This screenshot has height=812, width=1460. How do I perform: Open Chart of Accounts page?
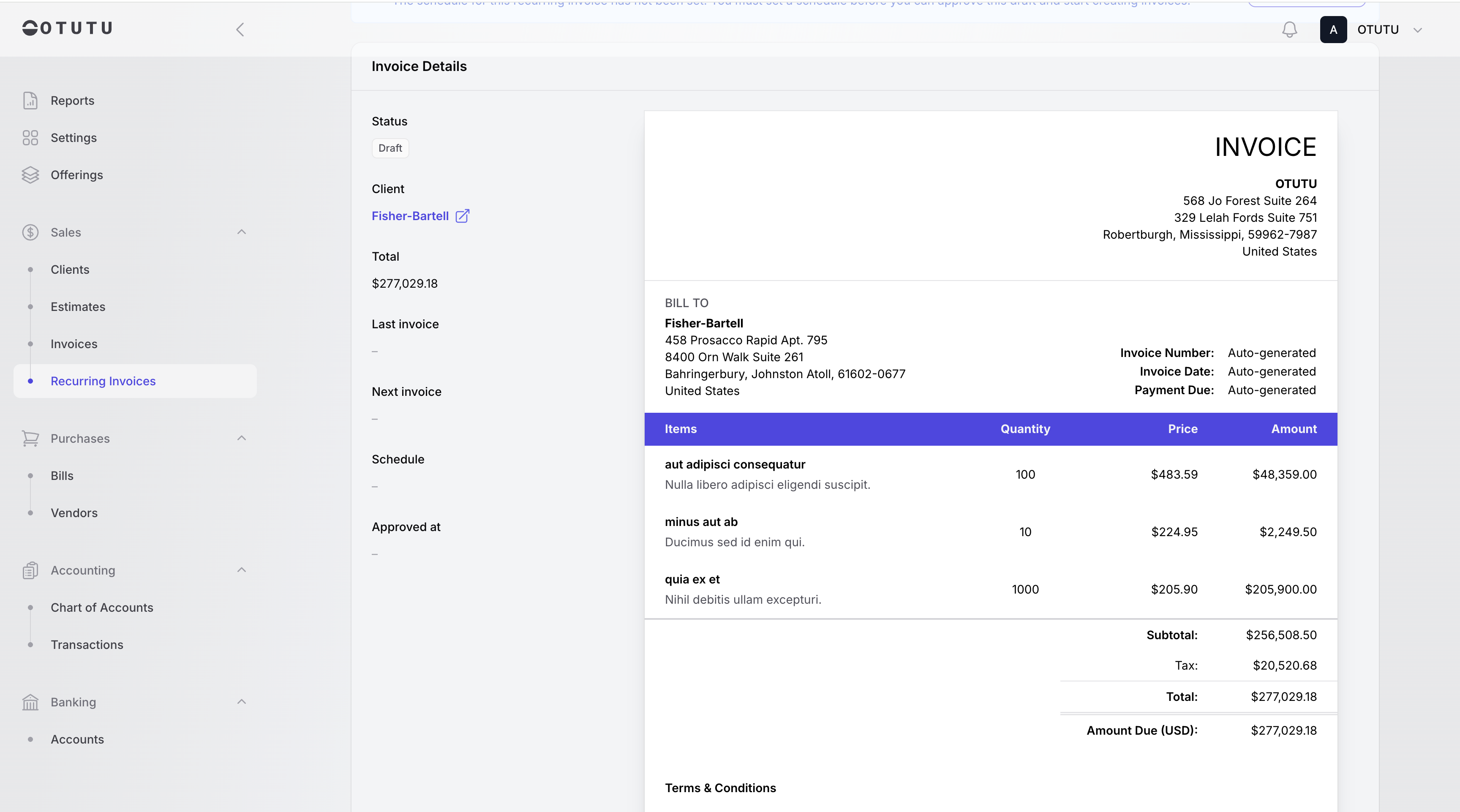point(102,608)
